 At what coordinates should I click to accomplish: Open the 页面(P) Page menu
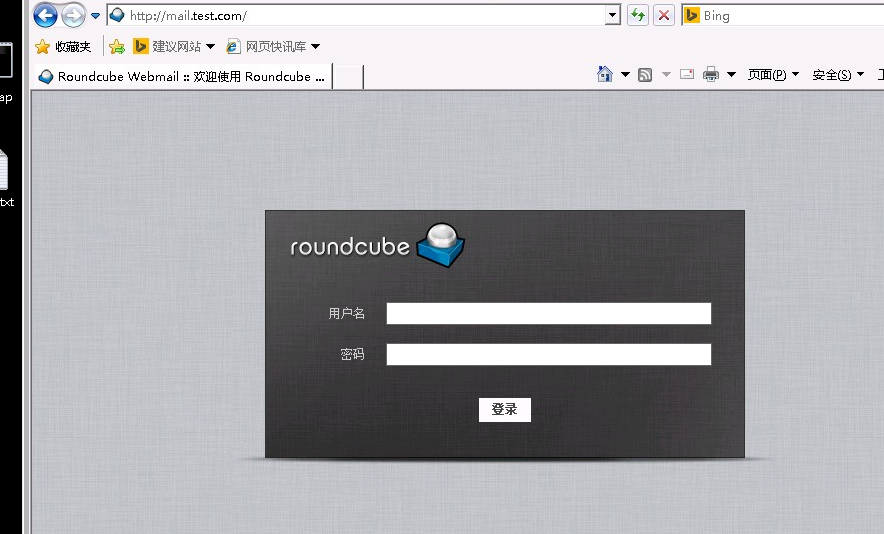773,74
